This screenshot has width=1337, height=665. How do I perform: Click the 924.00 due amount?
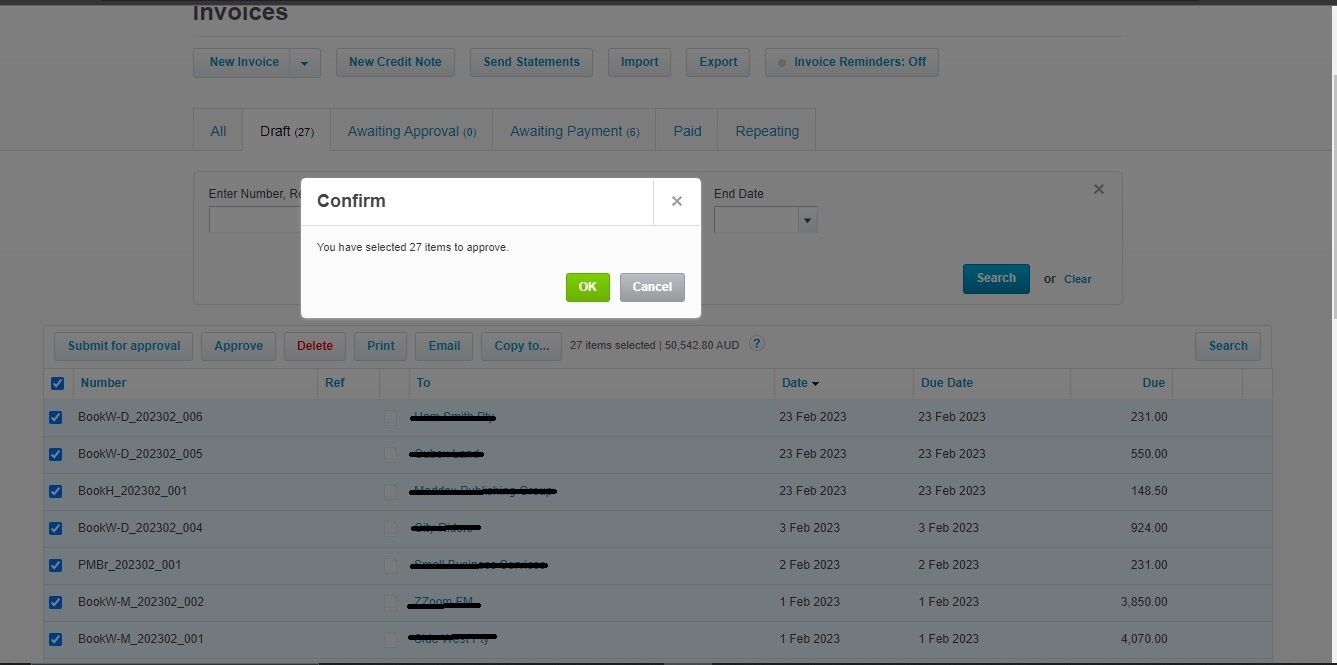click(x=1149, y=528)
